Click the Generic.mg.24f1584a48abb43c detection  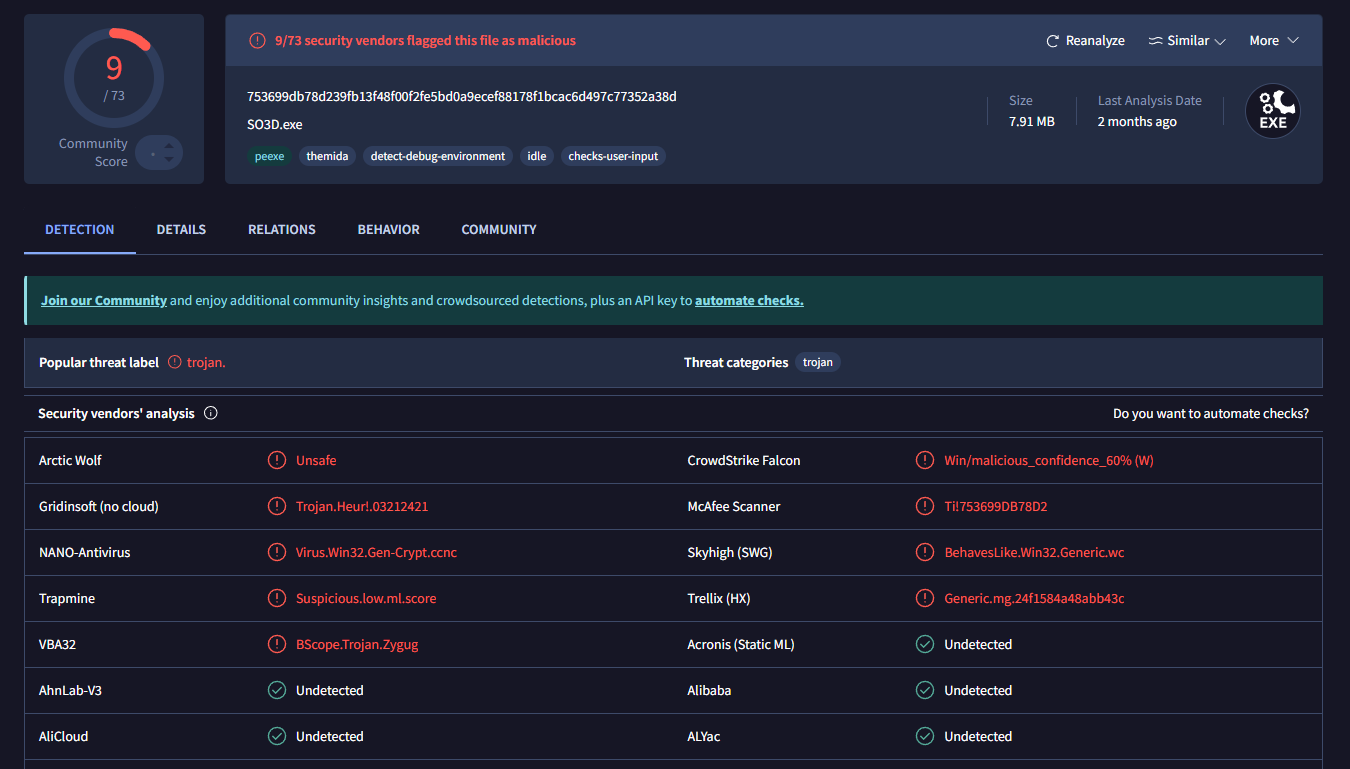1034,598
